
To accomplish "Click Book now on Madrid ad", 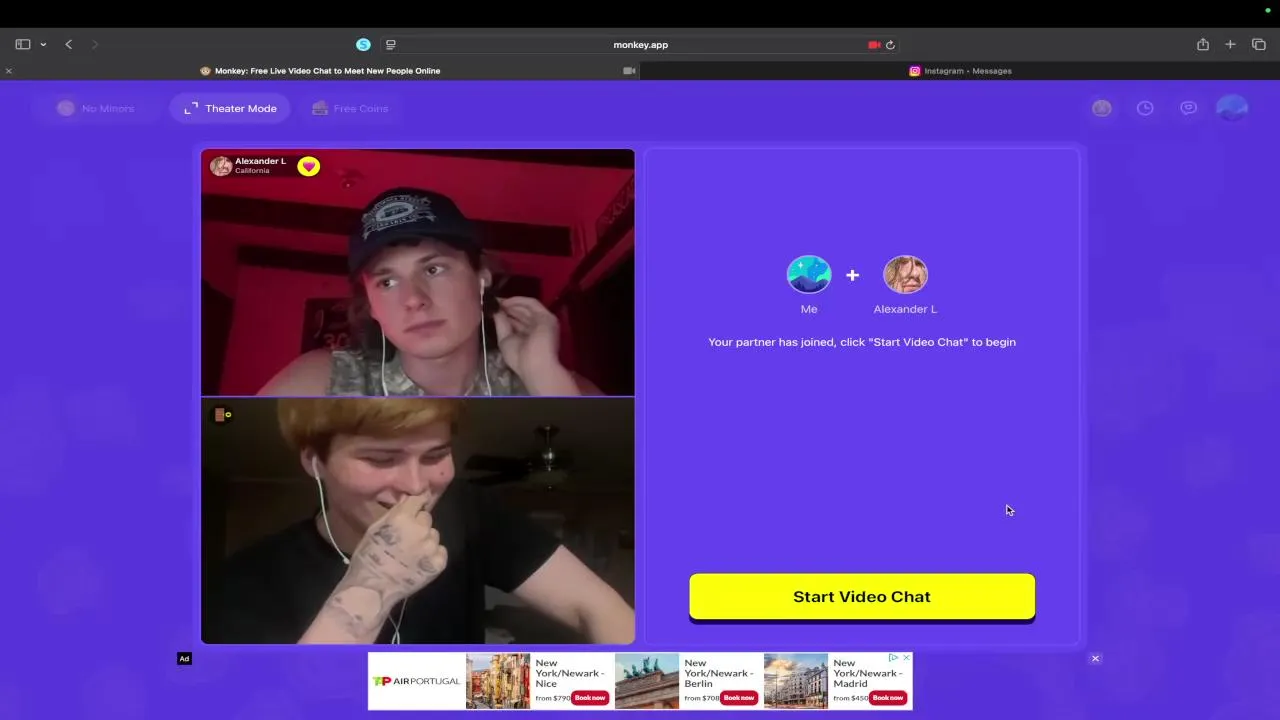I will click(x=887, y=698).
